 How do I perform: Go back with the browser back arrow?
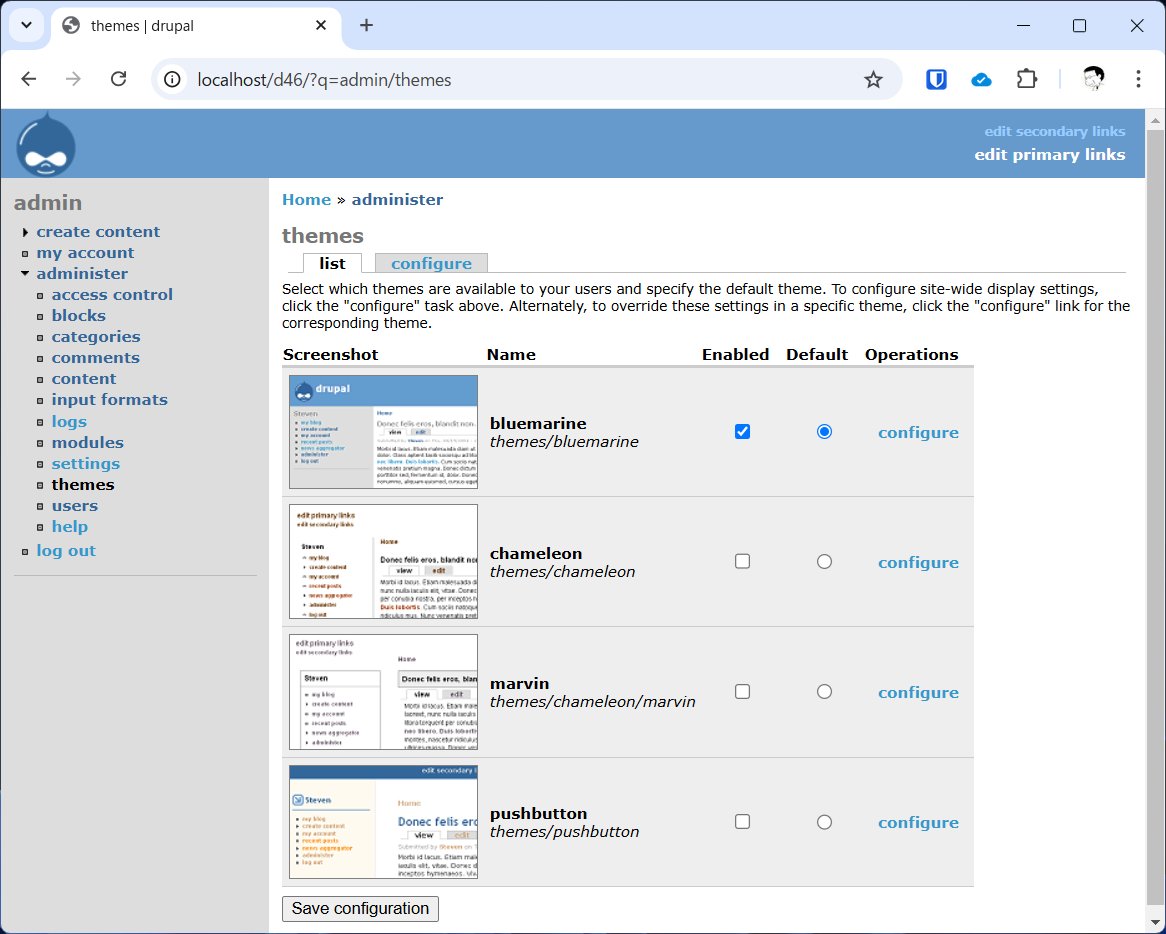tap(28, 79)
